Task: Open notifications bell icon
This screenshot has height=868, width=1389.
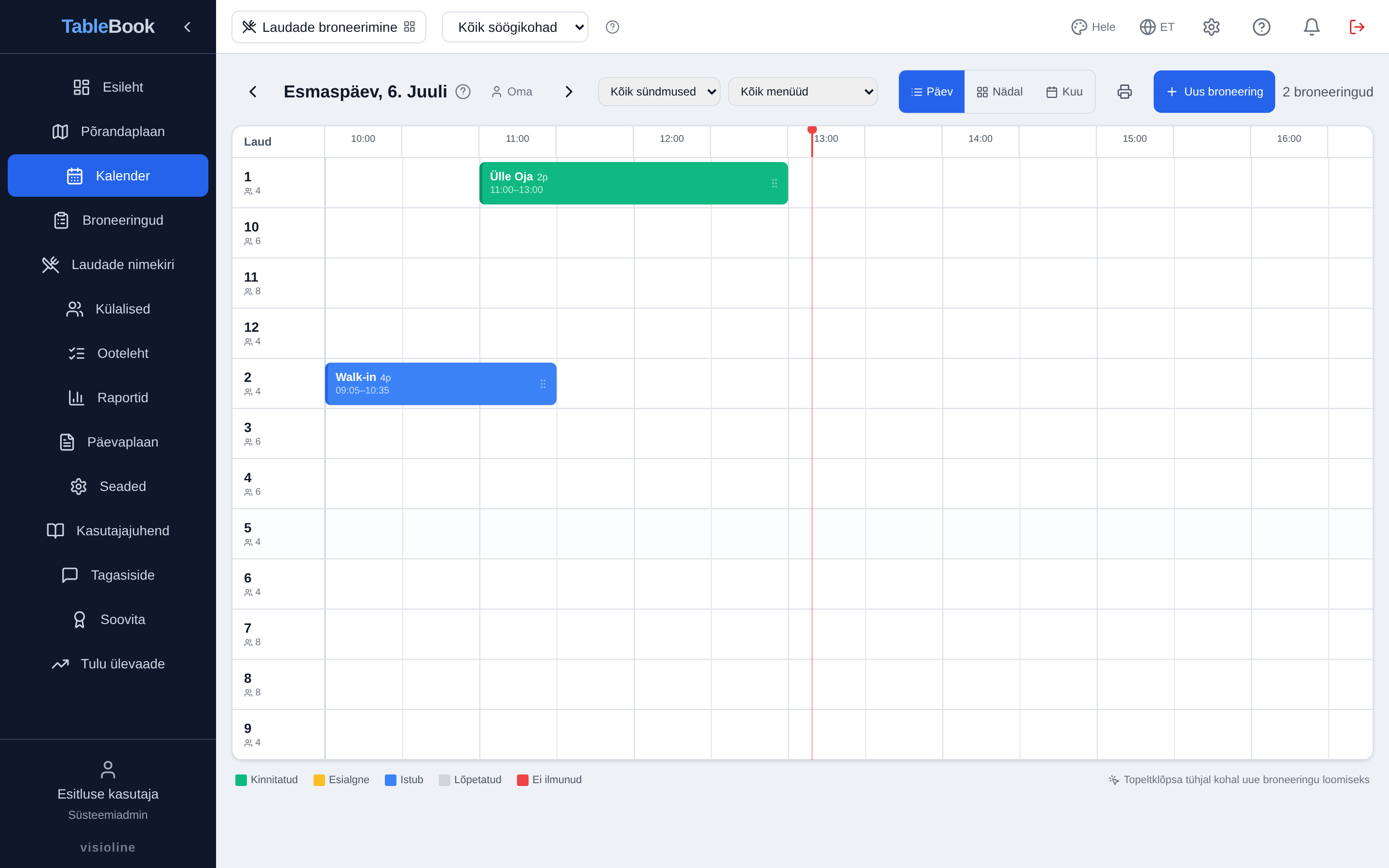Action: [x=1311, y=27]
